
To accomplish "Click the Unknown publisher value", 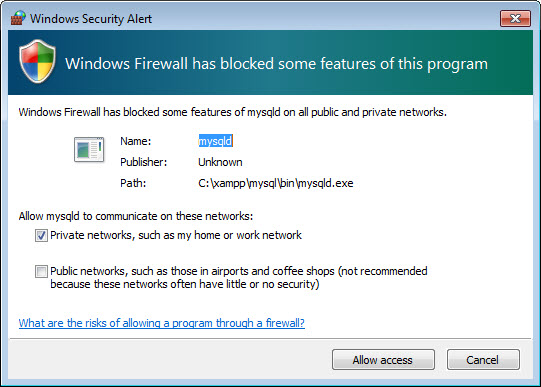I will 220,162.
